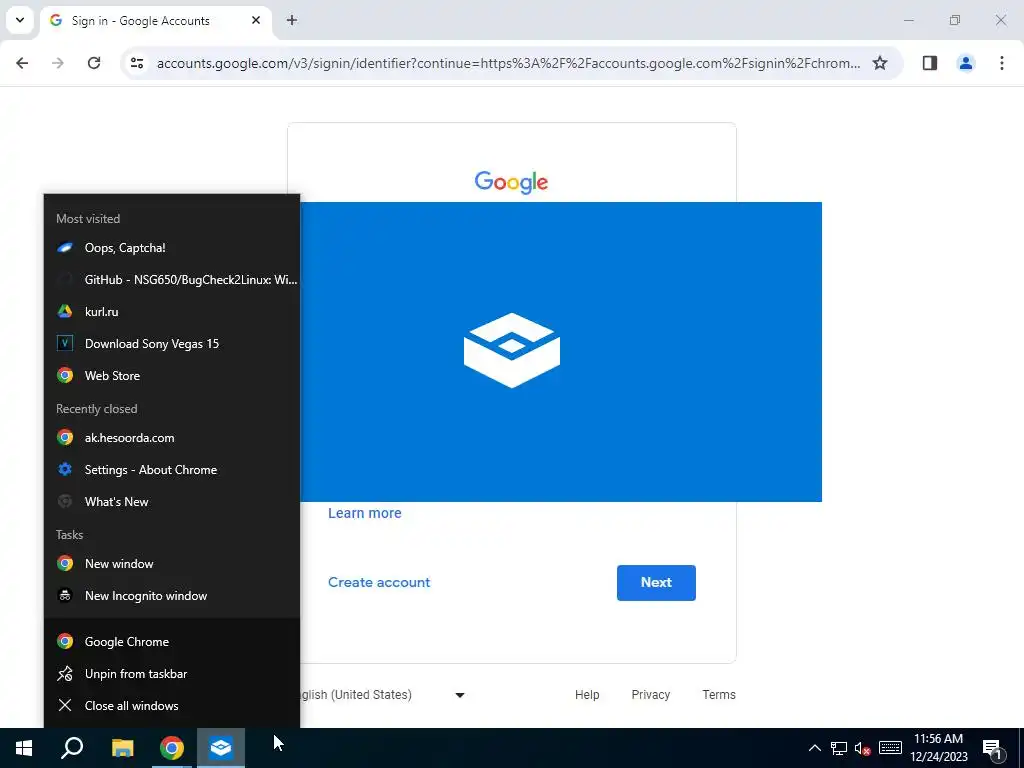Open Settings - About Chrome entry
Image resolution: width=1024 pixels, height=768 pixels.
[172, 470]
